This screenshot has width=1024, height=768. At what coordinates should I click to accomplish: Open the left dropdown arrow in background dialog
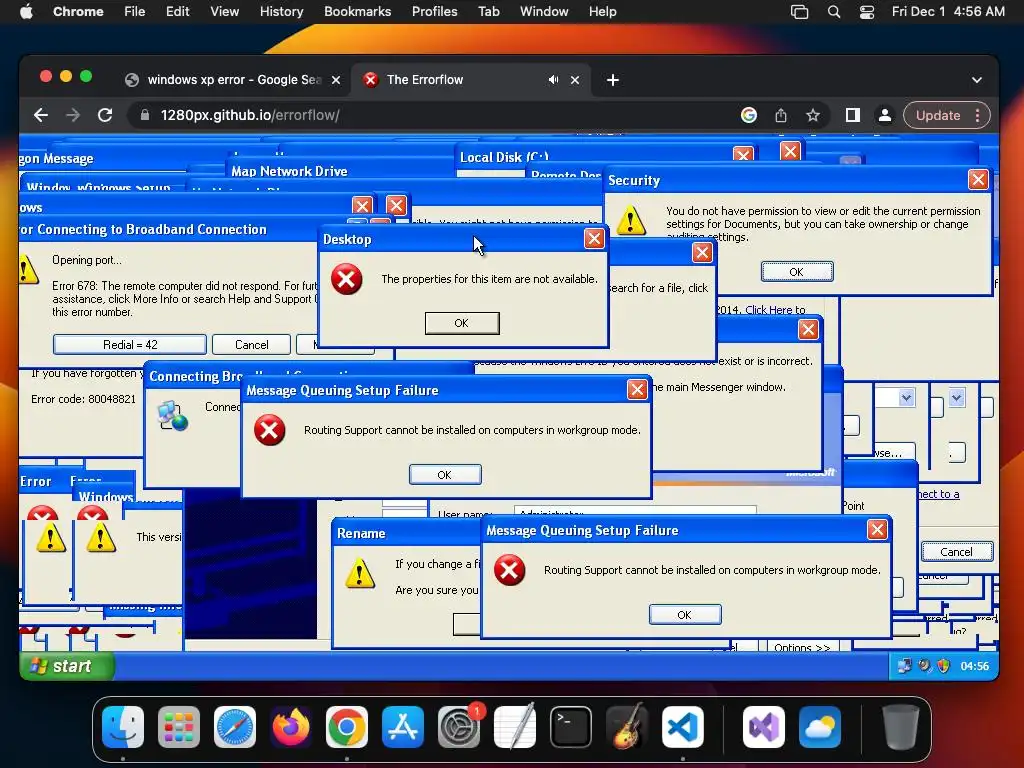tap(906, 398)
